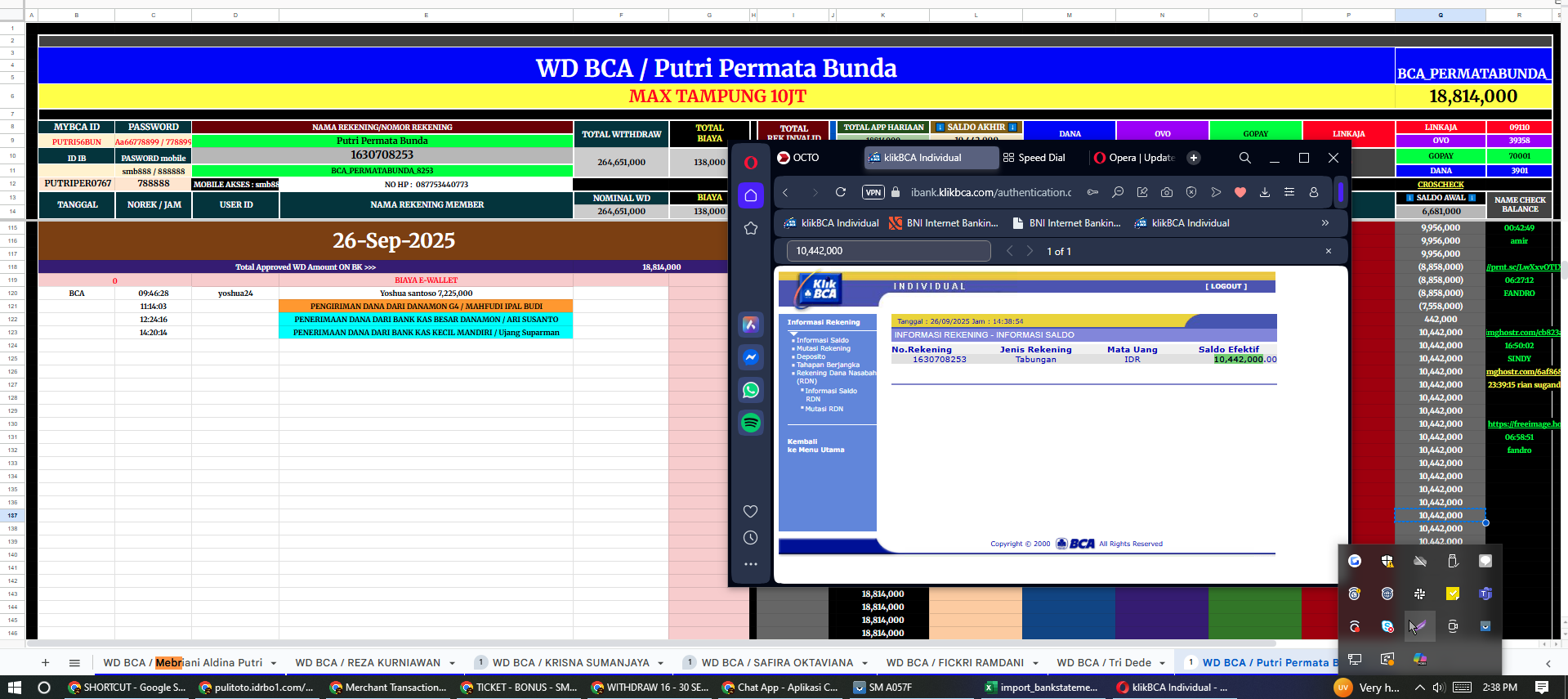Switch to the OCTO browser tab

pos(806,158)
